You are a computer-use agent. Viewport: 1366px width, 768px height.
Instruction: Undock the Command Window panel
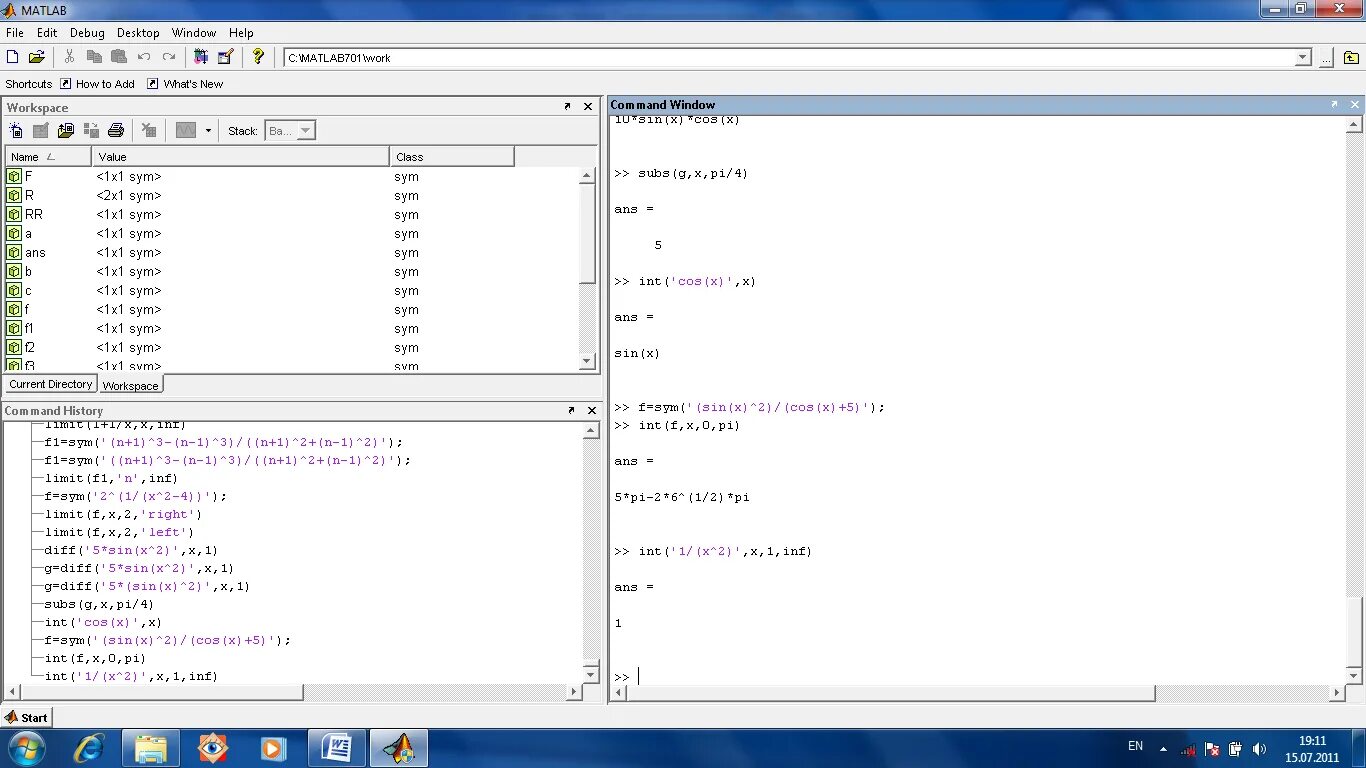(x=1334, y=104)
